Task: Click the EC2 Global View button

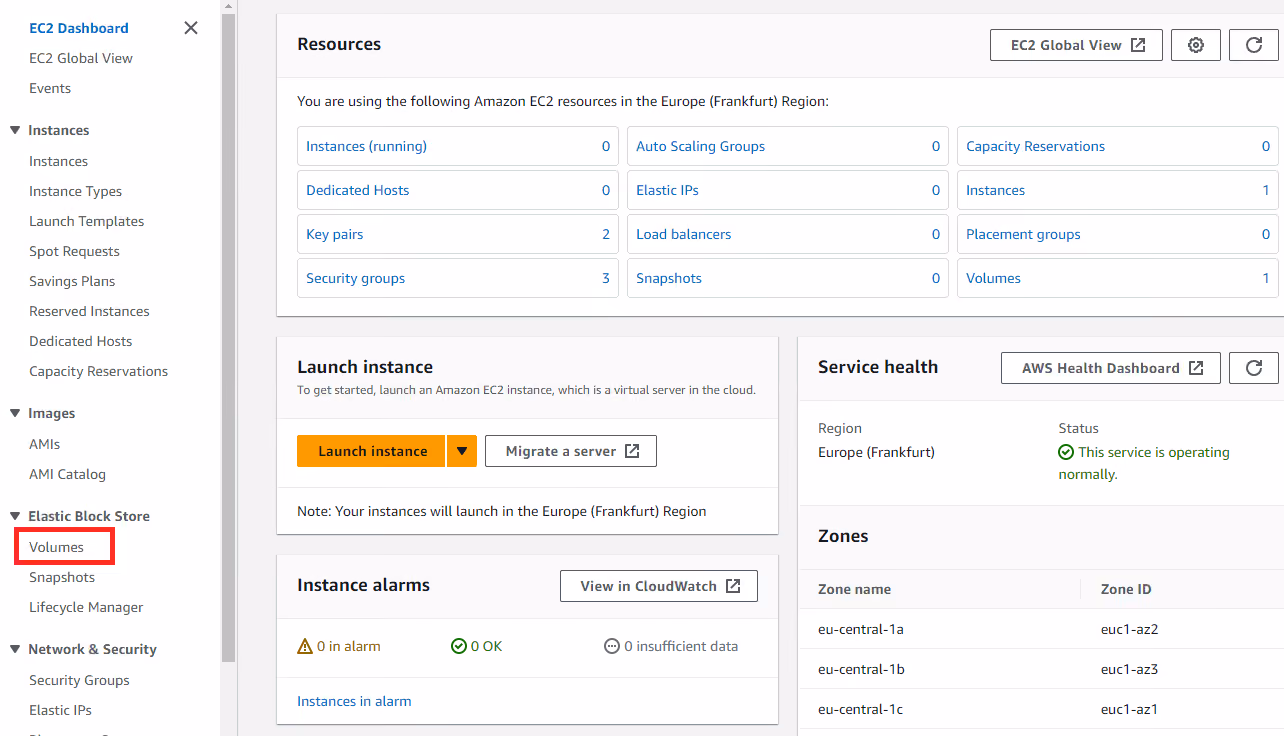Action: 1077,45
